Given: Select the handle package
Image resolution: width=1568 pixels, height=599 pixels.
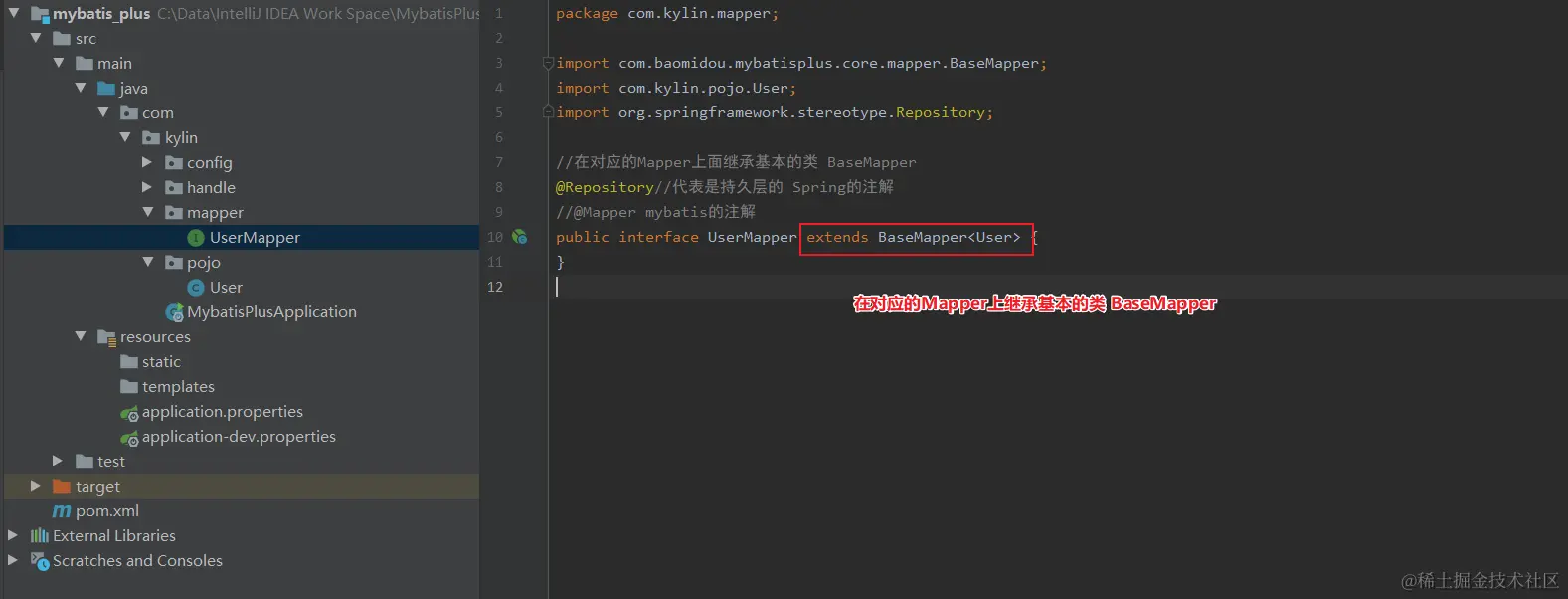Looking at the screenshot, I should (211, 187).
